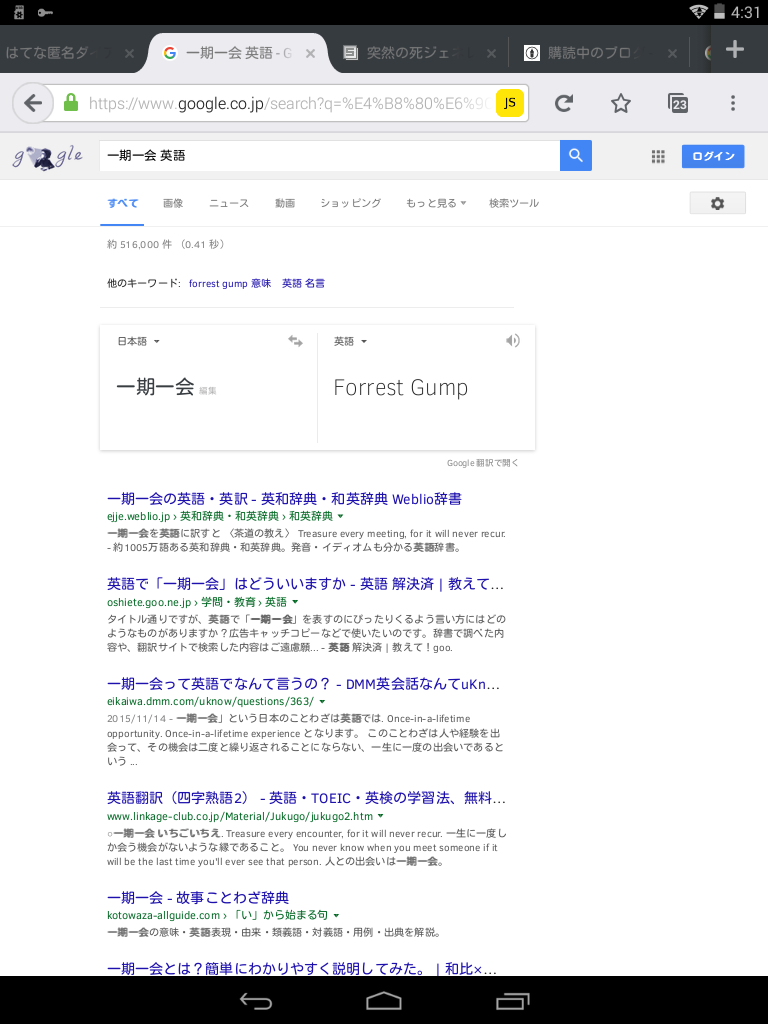Swap translation languages with the arrows icon

tap(295, 341)
